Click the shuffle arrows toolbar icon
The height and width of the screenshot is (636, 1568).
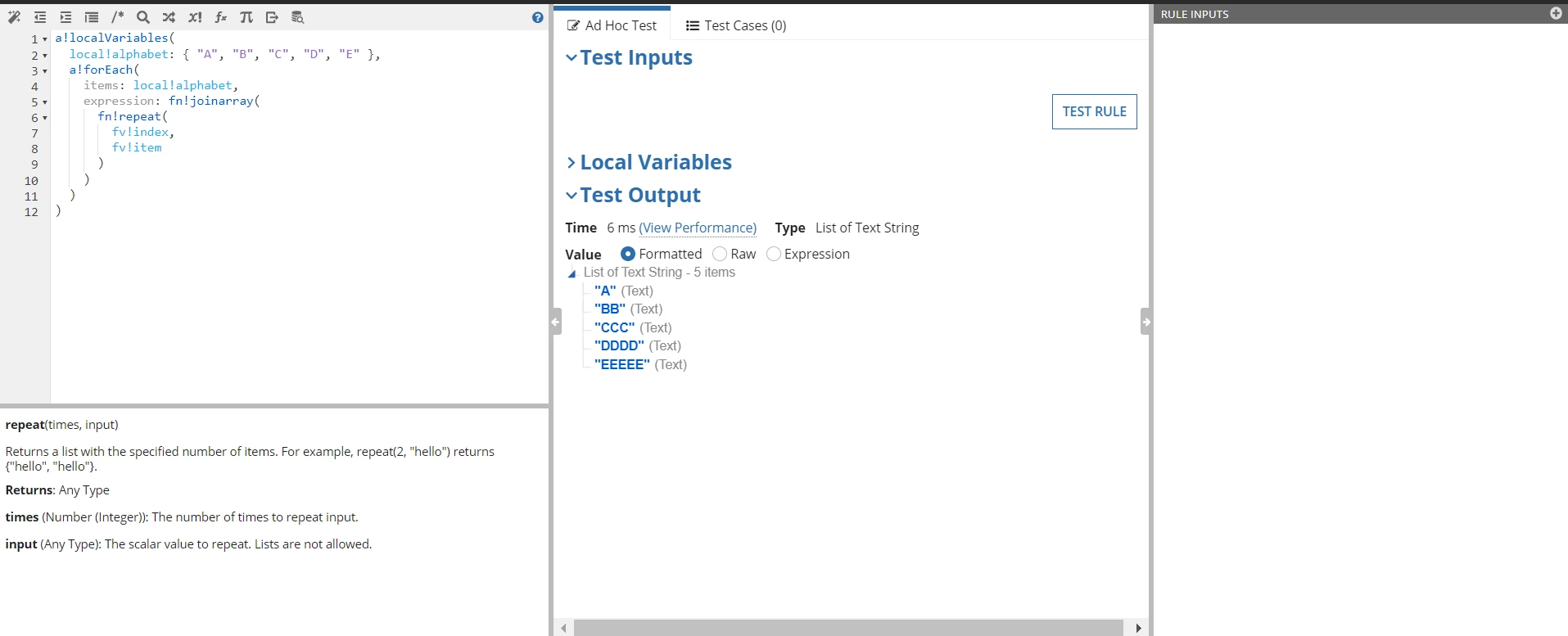(x=169, y=17)
